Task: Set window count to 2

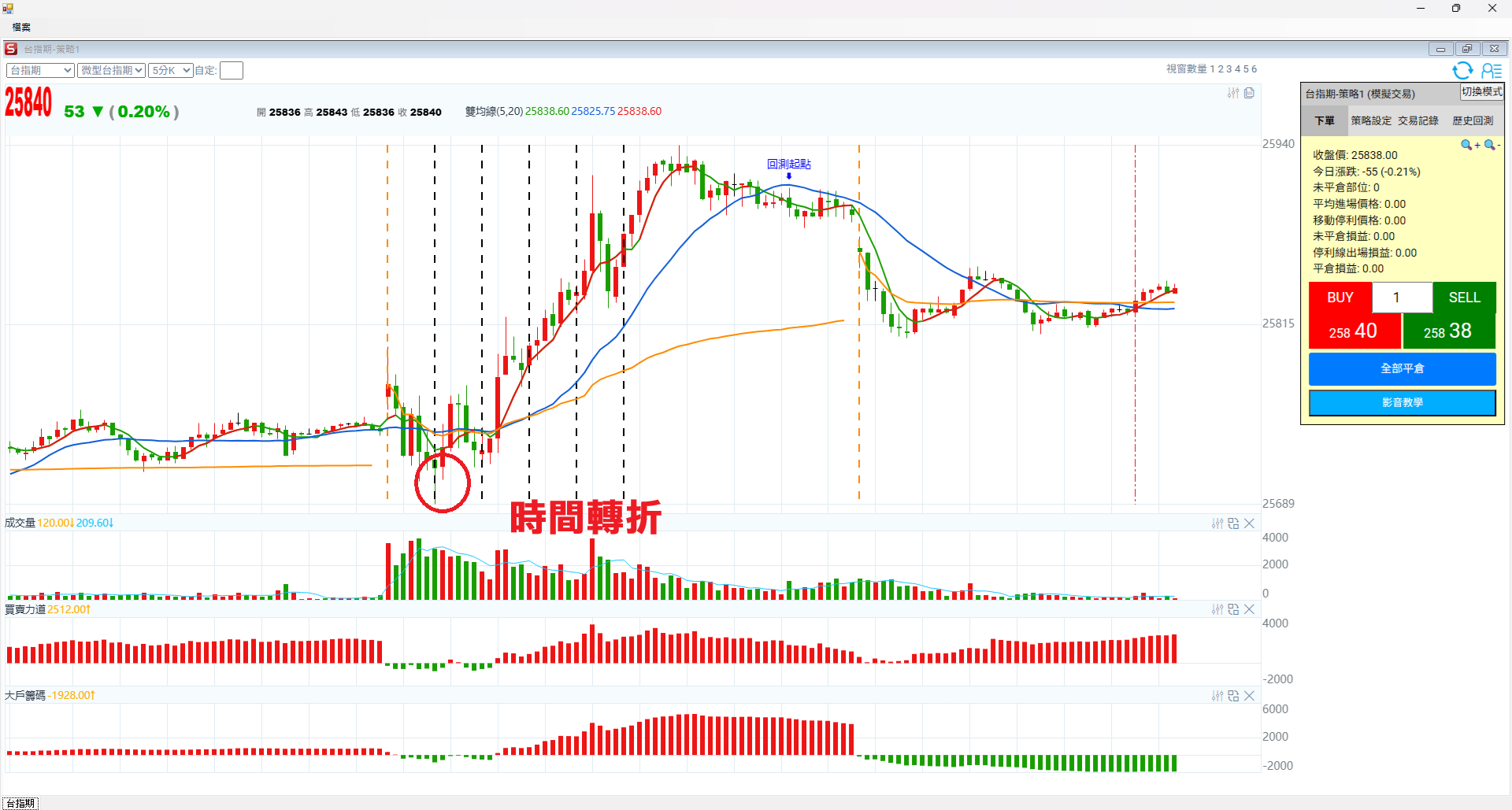Action: 1221,69
